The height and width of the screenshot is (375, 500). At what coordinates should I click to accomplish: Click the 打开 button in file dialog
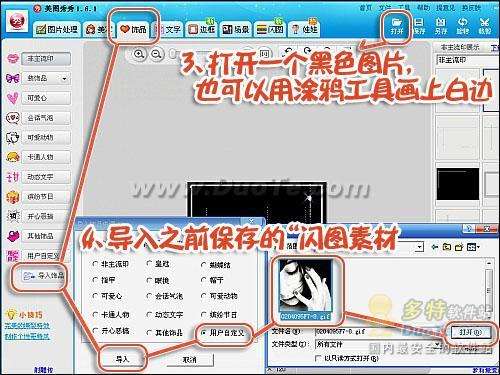tap(471, 332)
